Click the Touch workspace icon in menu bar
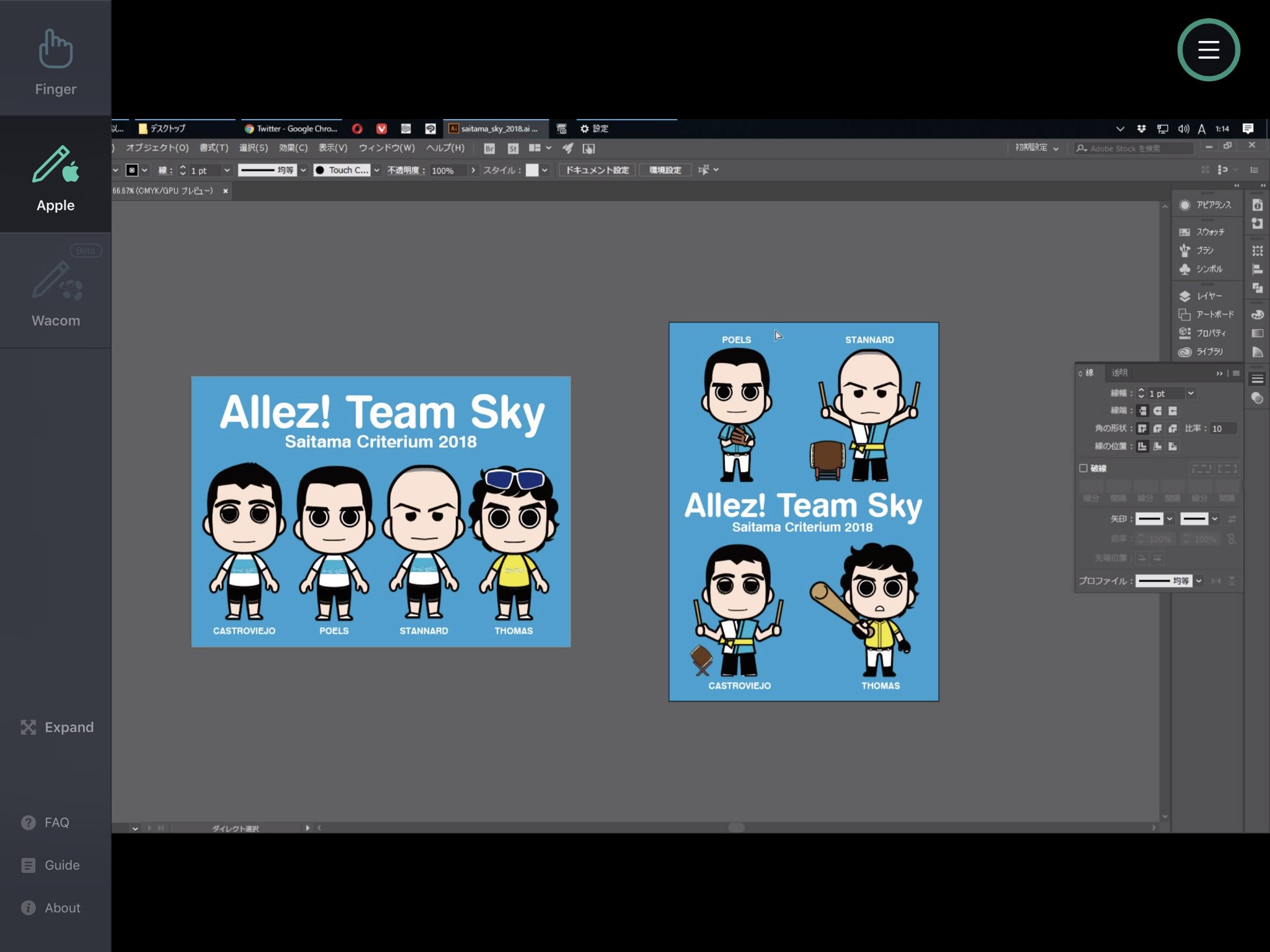Screen dimensions: 1270x952 [588, 148]
